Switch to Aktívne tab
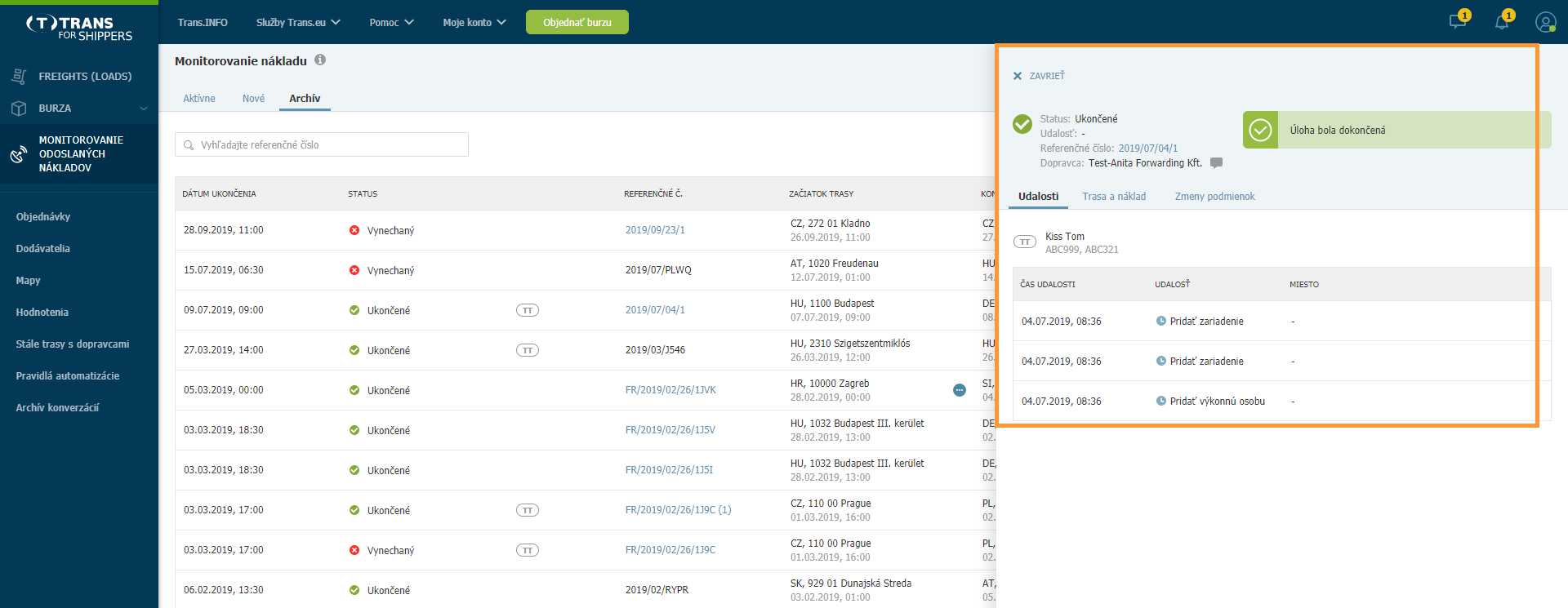Screen dimensions: 1568x608 pyautogui.click(x=199, y=98)
